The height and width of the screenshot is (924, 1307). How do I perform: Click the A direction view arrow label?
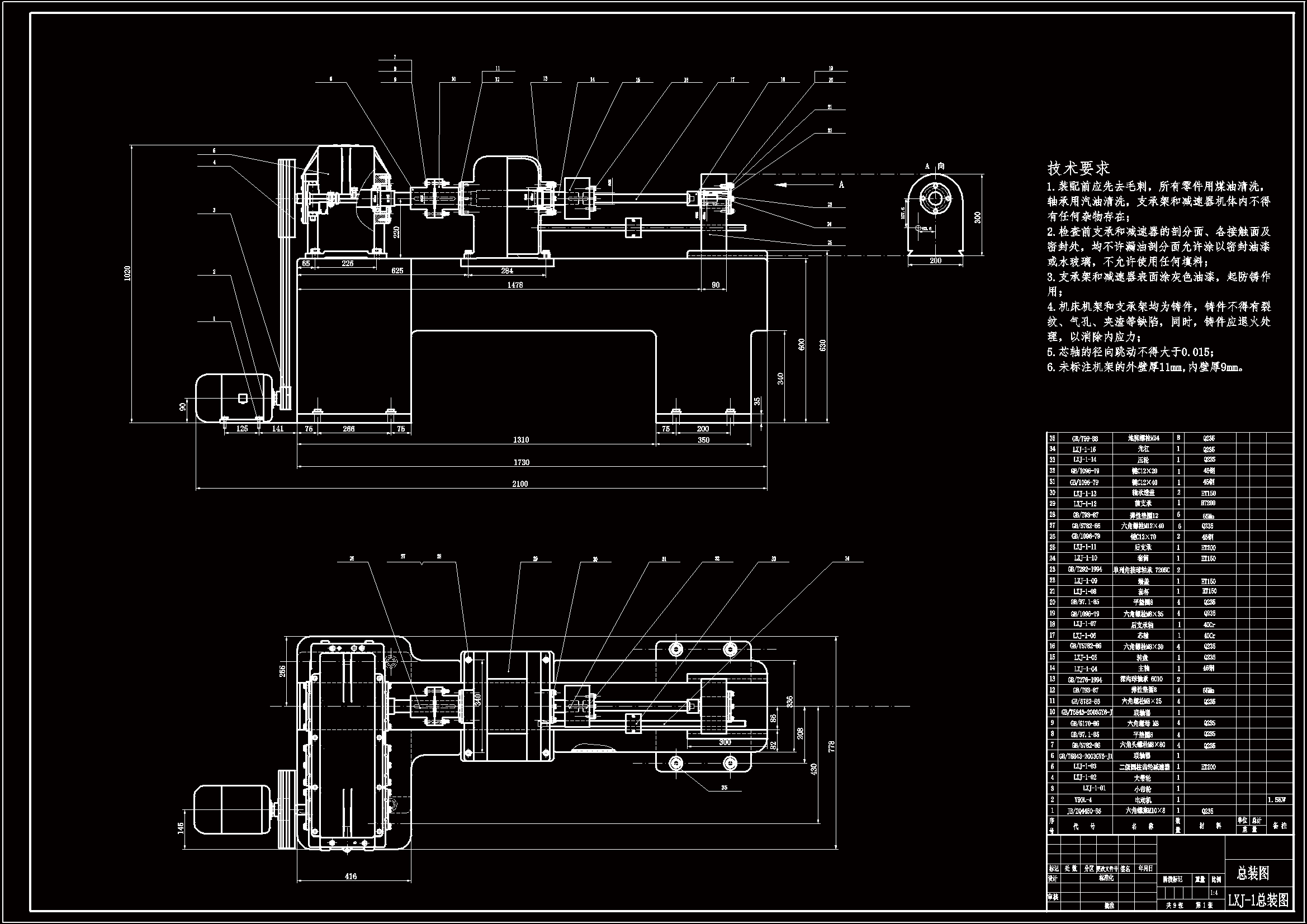(841, 184)
